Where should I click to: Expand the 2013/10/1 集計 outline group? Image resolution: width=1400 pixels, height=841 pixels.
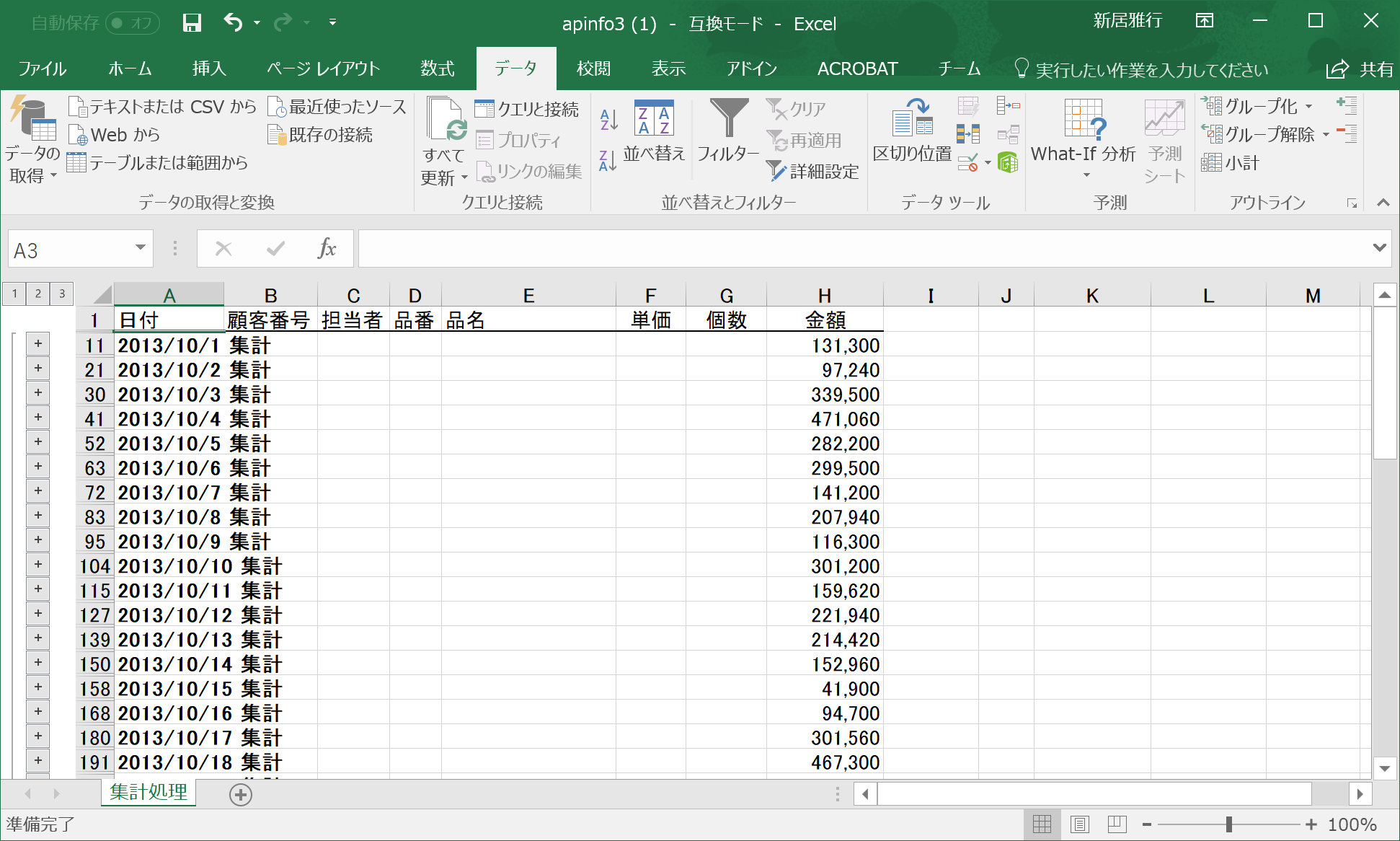[x=38, y=344]
